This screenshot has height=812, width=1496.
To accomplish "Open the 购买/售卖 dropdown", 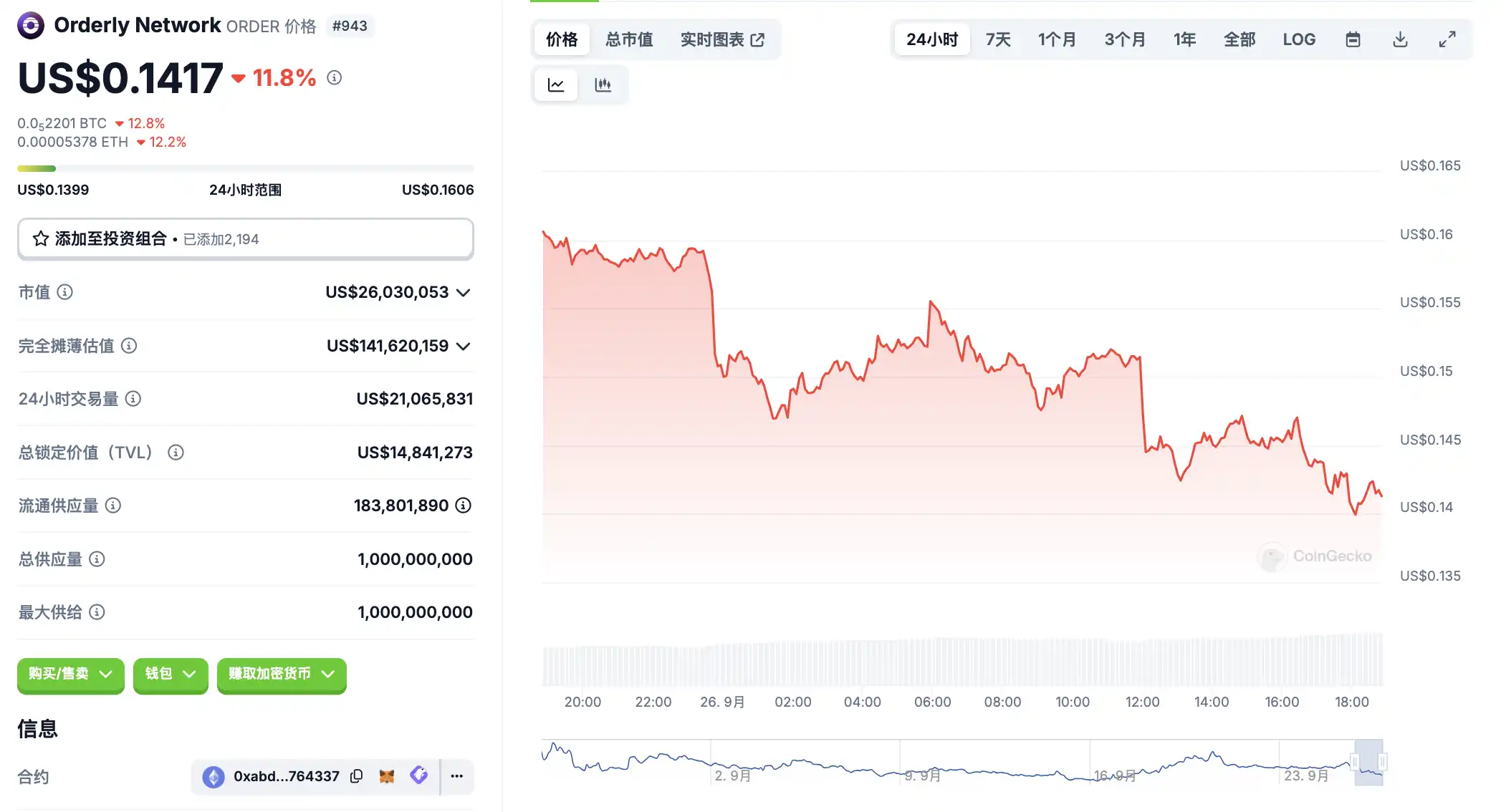I will click(70, 674).
